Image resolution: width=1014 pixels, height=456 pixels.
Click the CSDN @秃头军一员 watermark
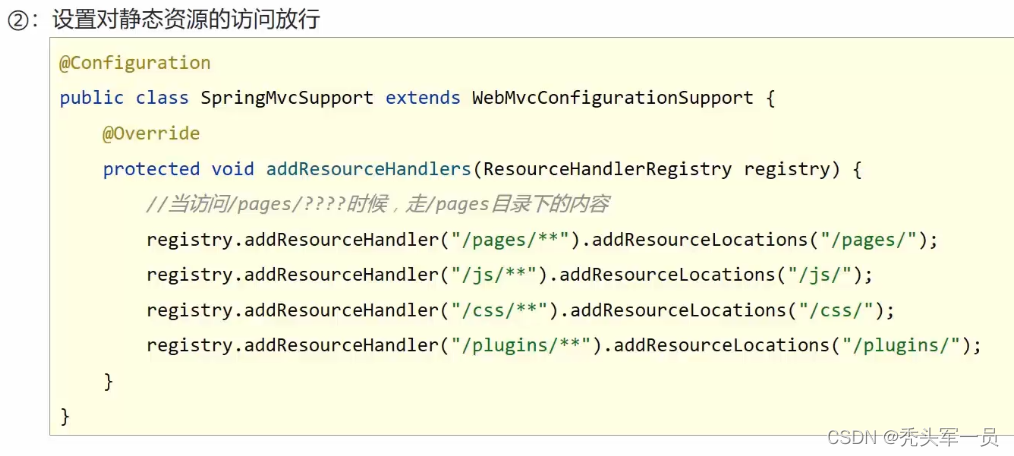913,437
